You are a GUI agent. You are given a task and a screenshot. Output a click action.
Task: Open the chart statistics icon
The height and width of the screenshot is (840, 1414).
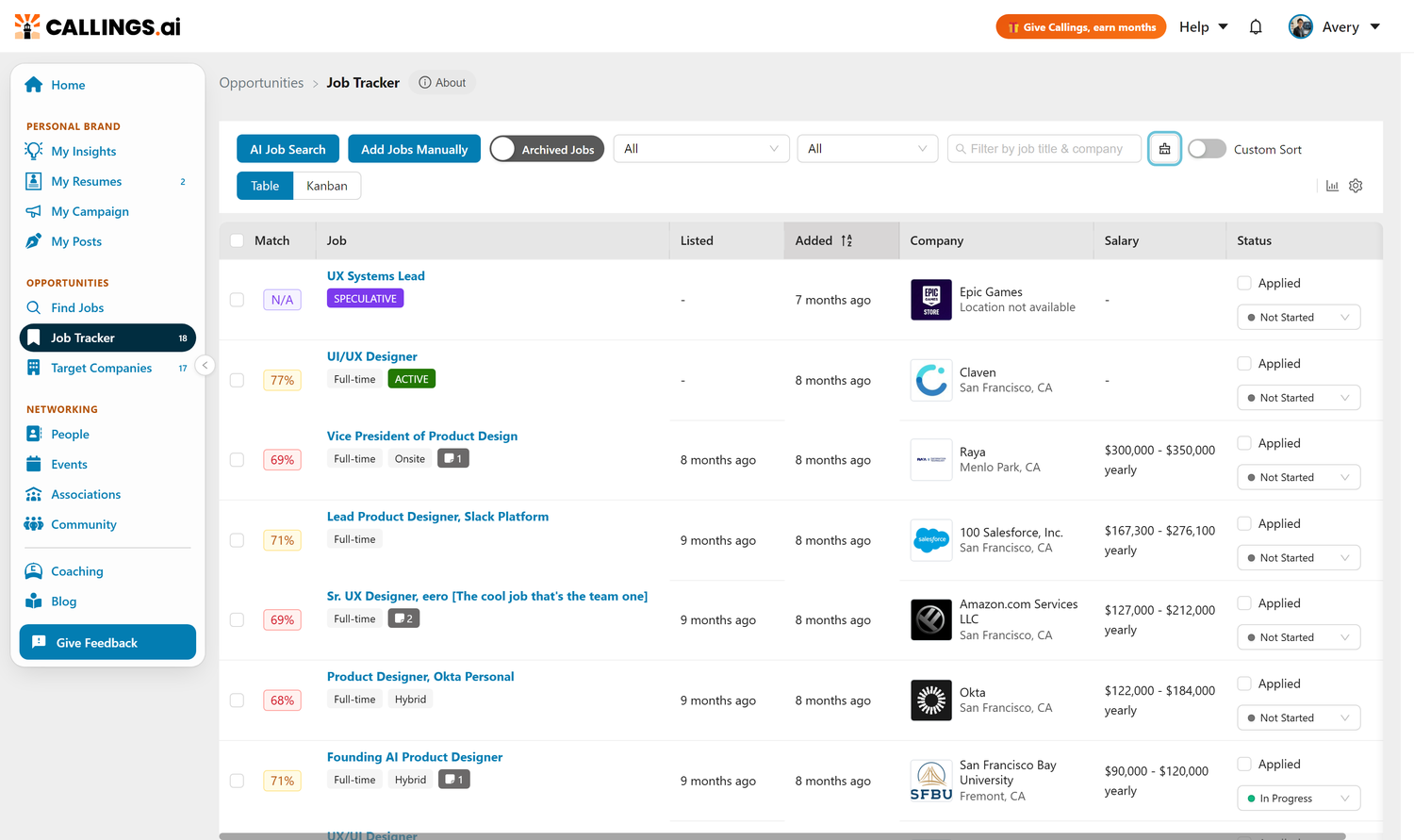tap(1332, 186)
